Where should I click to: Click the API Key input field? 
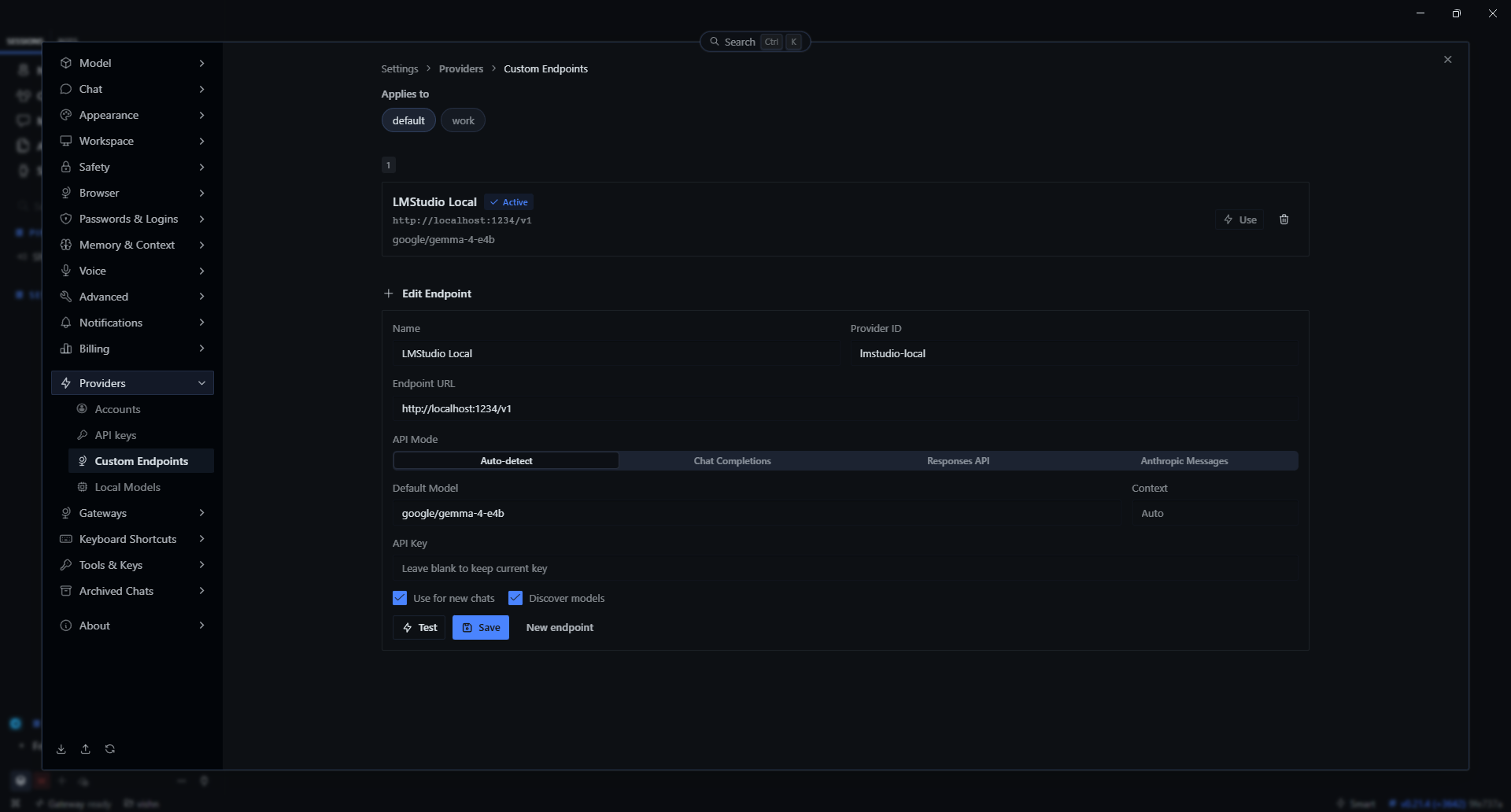[845, 568]
